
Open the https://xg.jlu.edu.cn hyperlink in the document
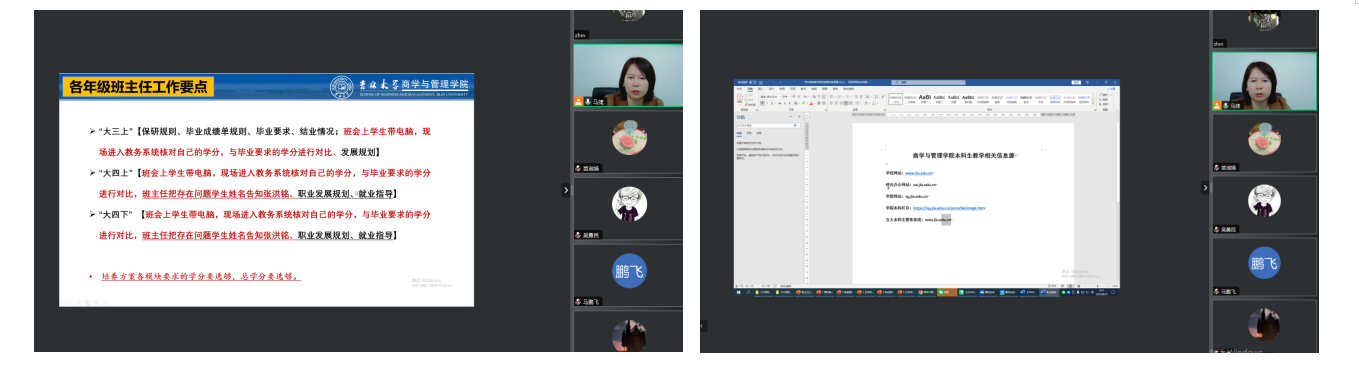[949, 208]
